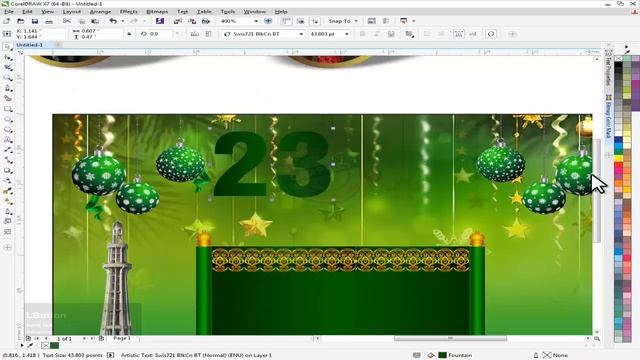Viewport: 640px width, 360px height.
Task: Select the Artistic Media tool
Action: [x=7, y=98]
